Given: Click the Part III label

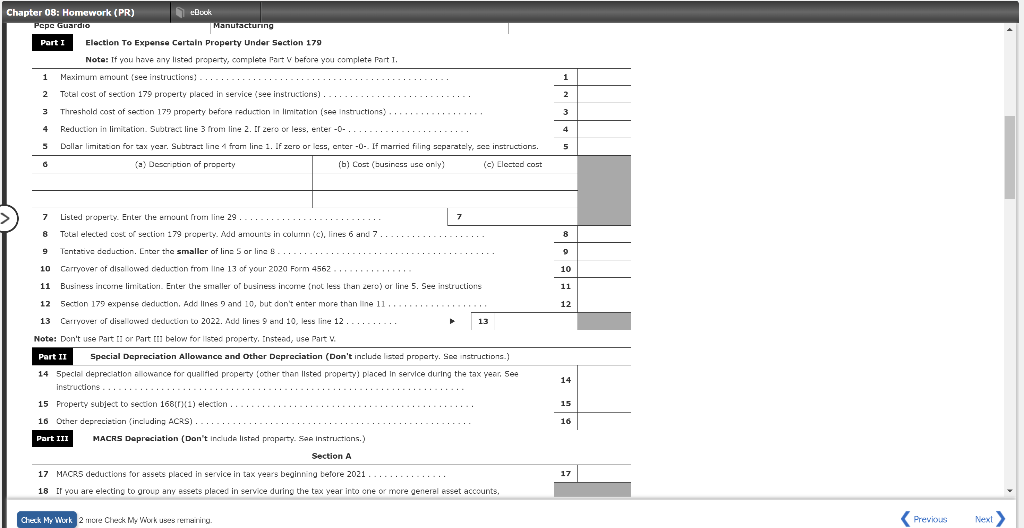Looking at the screenshot, I should [52, 438].
